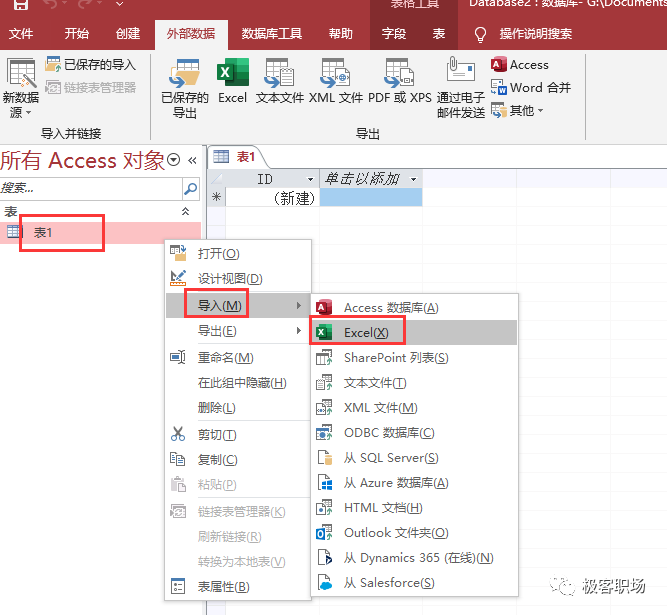The width and height of the screenshot is (667, 615).
Task: Click the Excel export icon in ribbon
Action: 232,81
